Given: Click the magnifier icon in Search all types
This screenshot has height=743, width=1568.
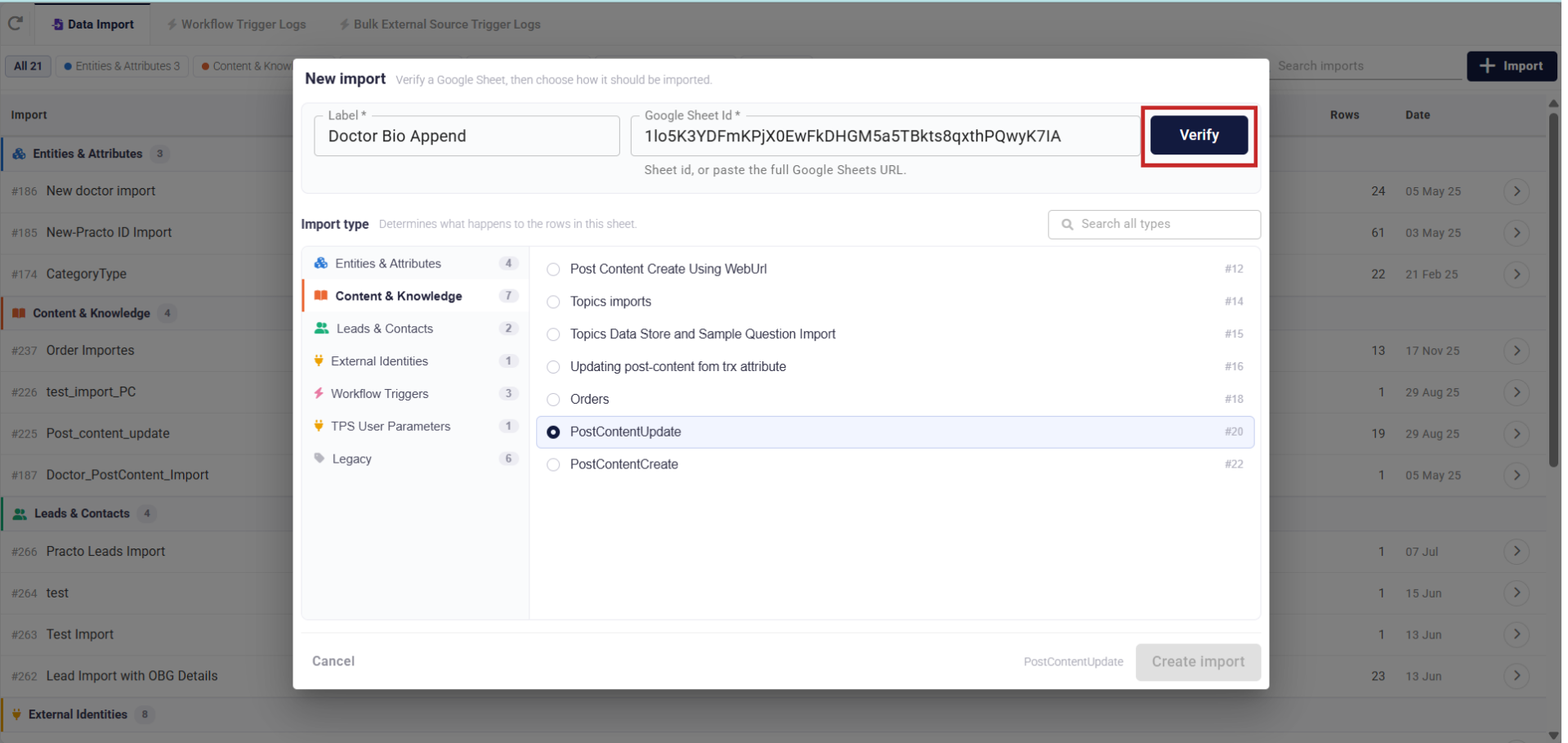Looking at the screenshot, I should click(x=1067, y=224).
